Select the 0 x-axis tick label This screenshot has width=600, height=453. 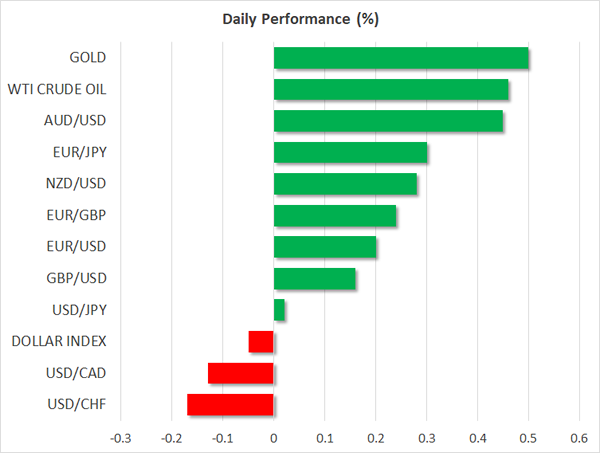coord(273,438)
